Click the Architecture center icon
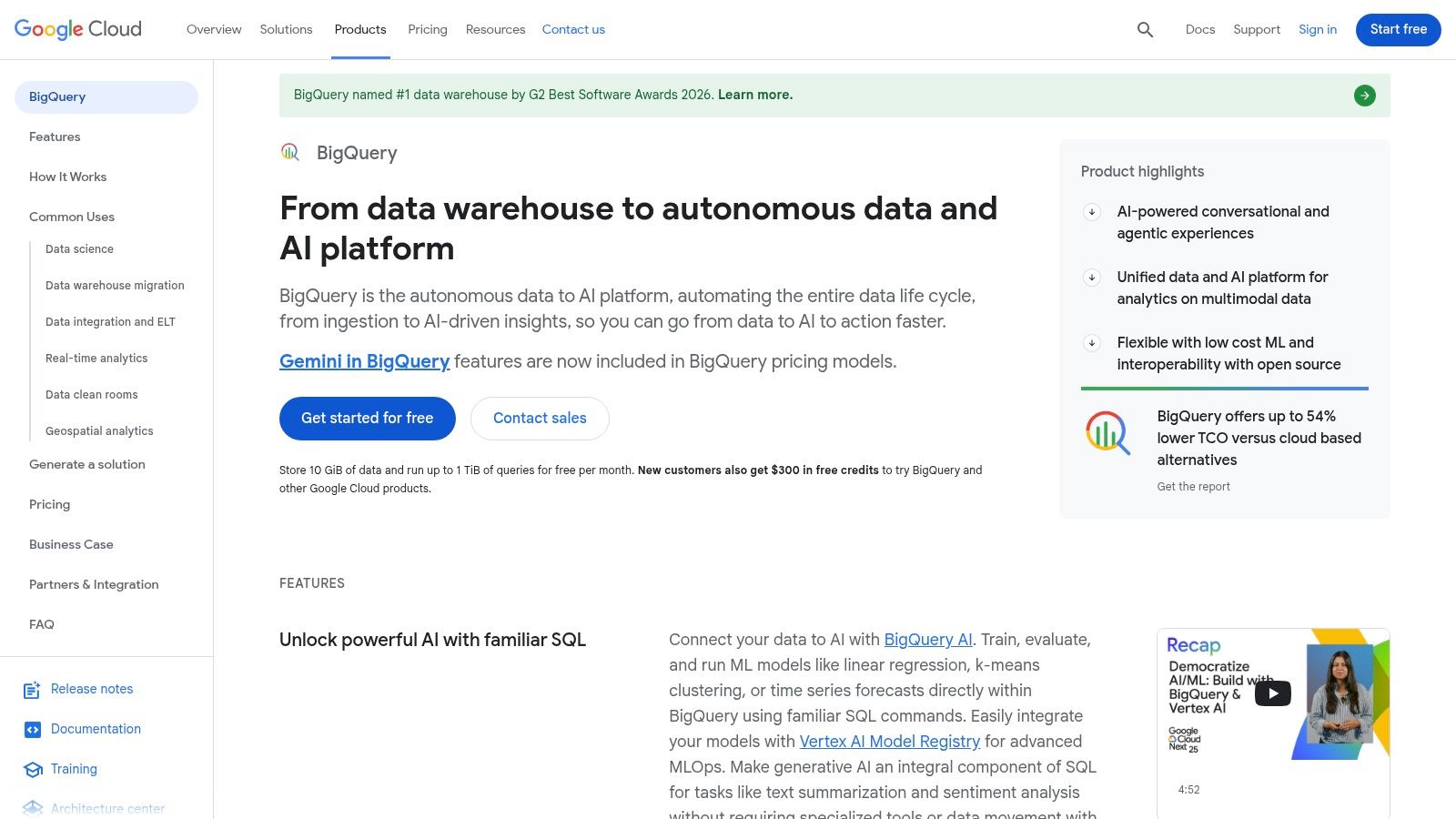1456x819 pixels. [32, 807]
